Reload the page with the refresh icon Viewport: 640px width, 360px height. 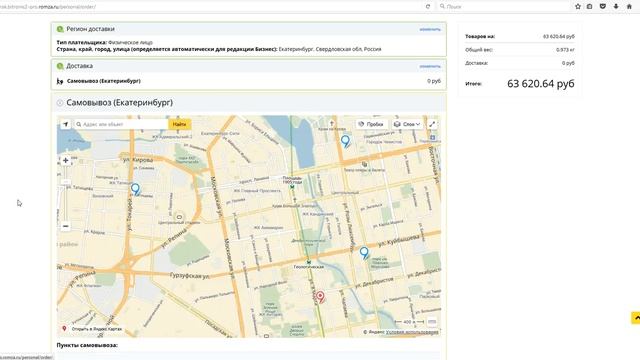click(428, 7)
